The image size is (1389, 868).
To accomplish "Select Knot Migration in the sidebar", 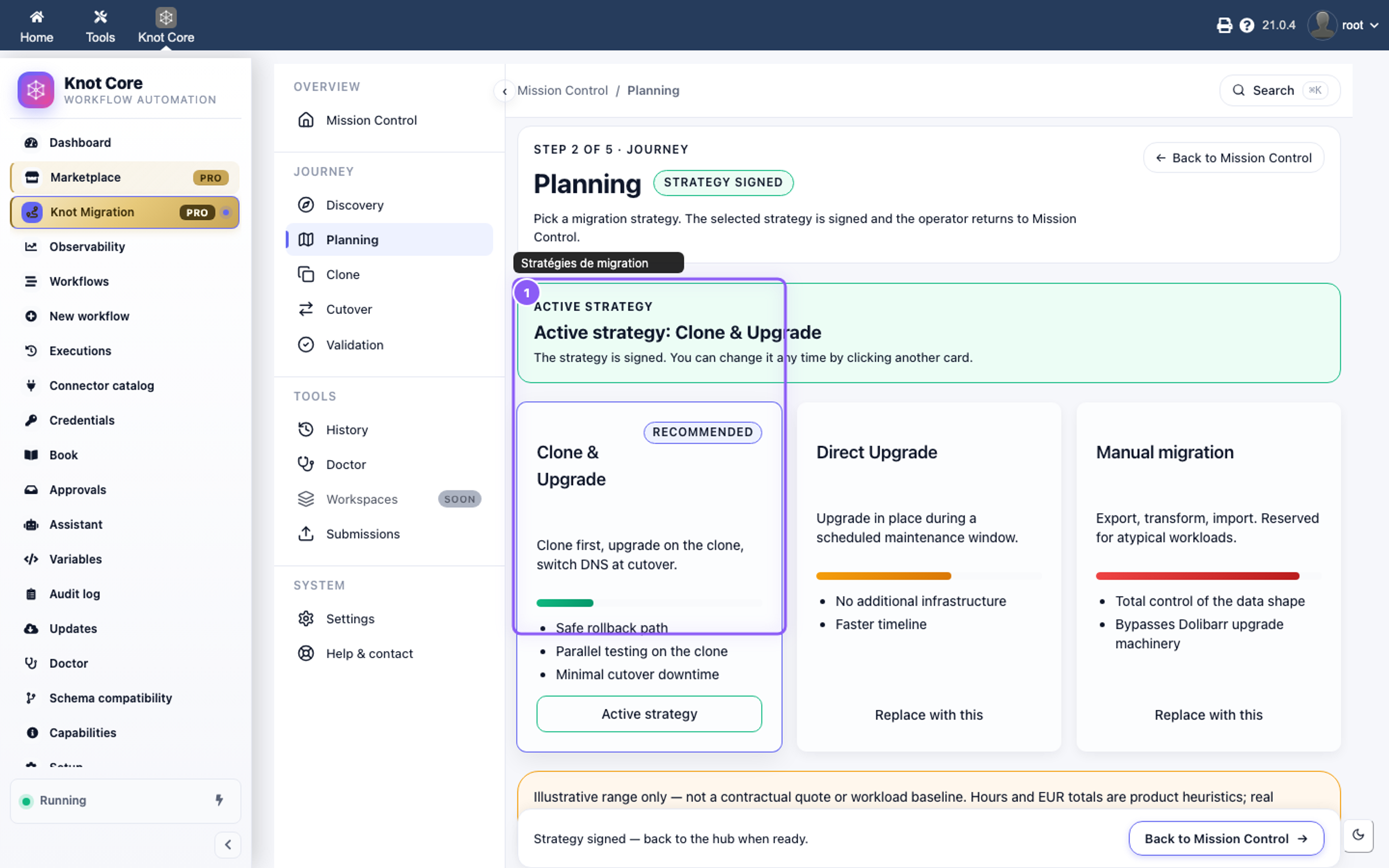I will pos(125,212).
